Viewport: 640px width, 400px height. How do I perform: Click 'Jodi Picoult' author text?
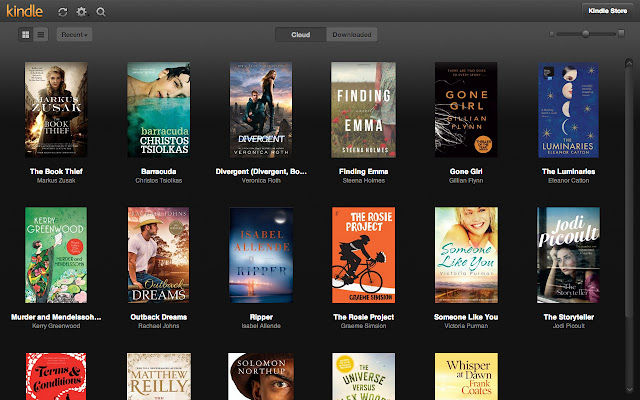[569, 326]
